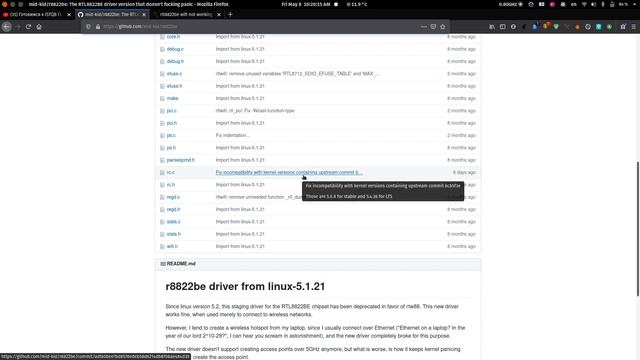Image resolution: width=640 pixels, height=360 pixels.
Task: Open the battery indicator in top bar
Action: (x=612, y=4)
